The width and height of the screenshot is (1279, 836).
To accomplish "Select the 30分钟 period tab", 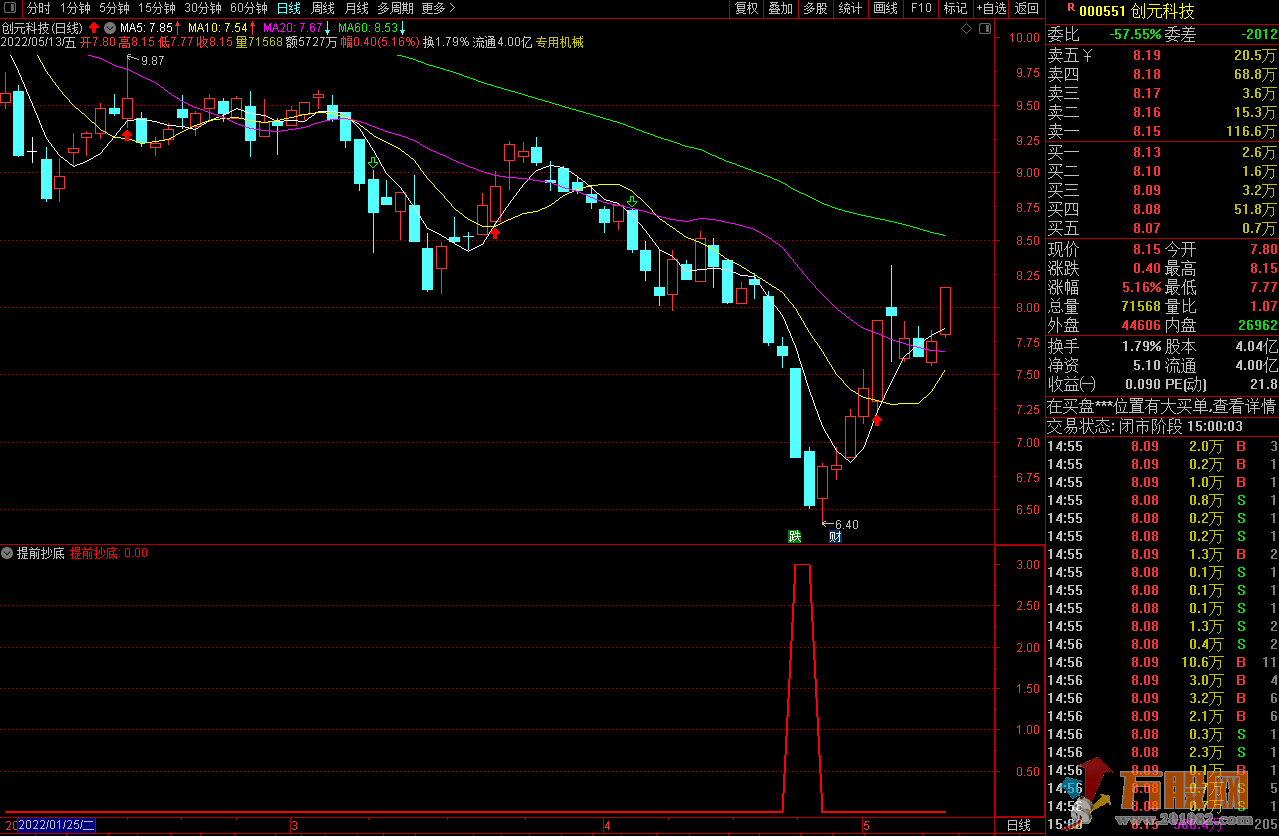I will (x=203, y=8).
